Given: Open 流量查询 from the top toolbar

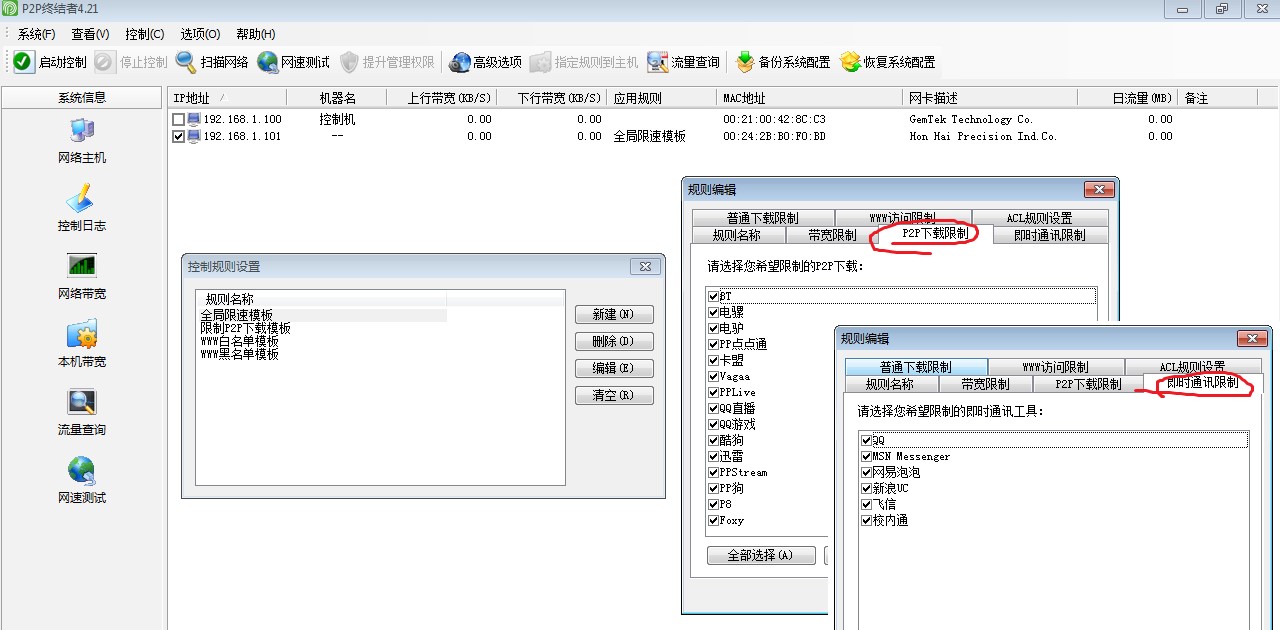Looking at the screenshot, I should (x=683, y=62).
